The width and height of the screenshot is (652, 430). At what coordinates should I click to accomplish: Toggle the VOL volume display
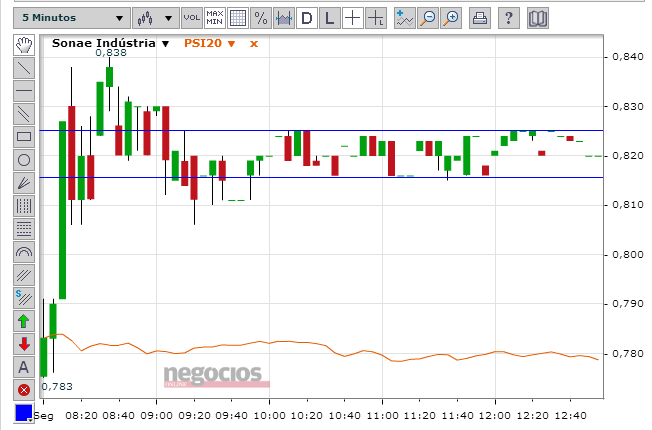coord(192,18)
